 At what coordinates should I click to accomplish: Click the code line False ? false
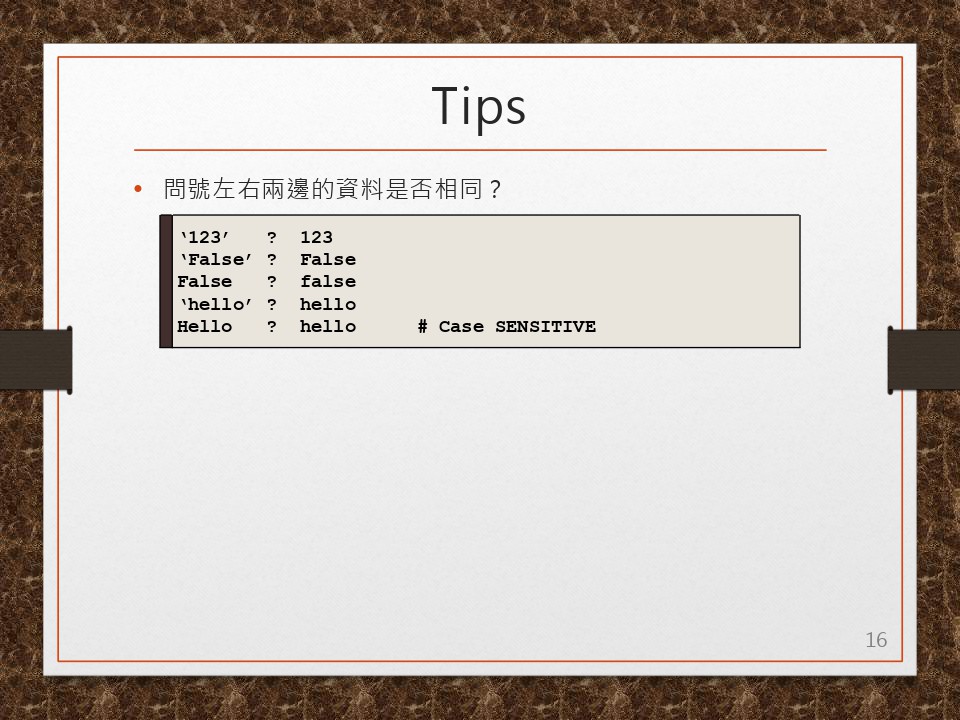(x=267, y=282)
